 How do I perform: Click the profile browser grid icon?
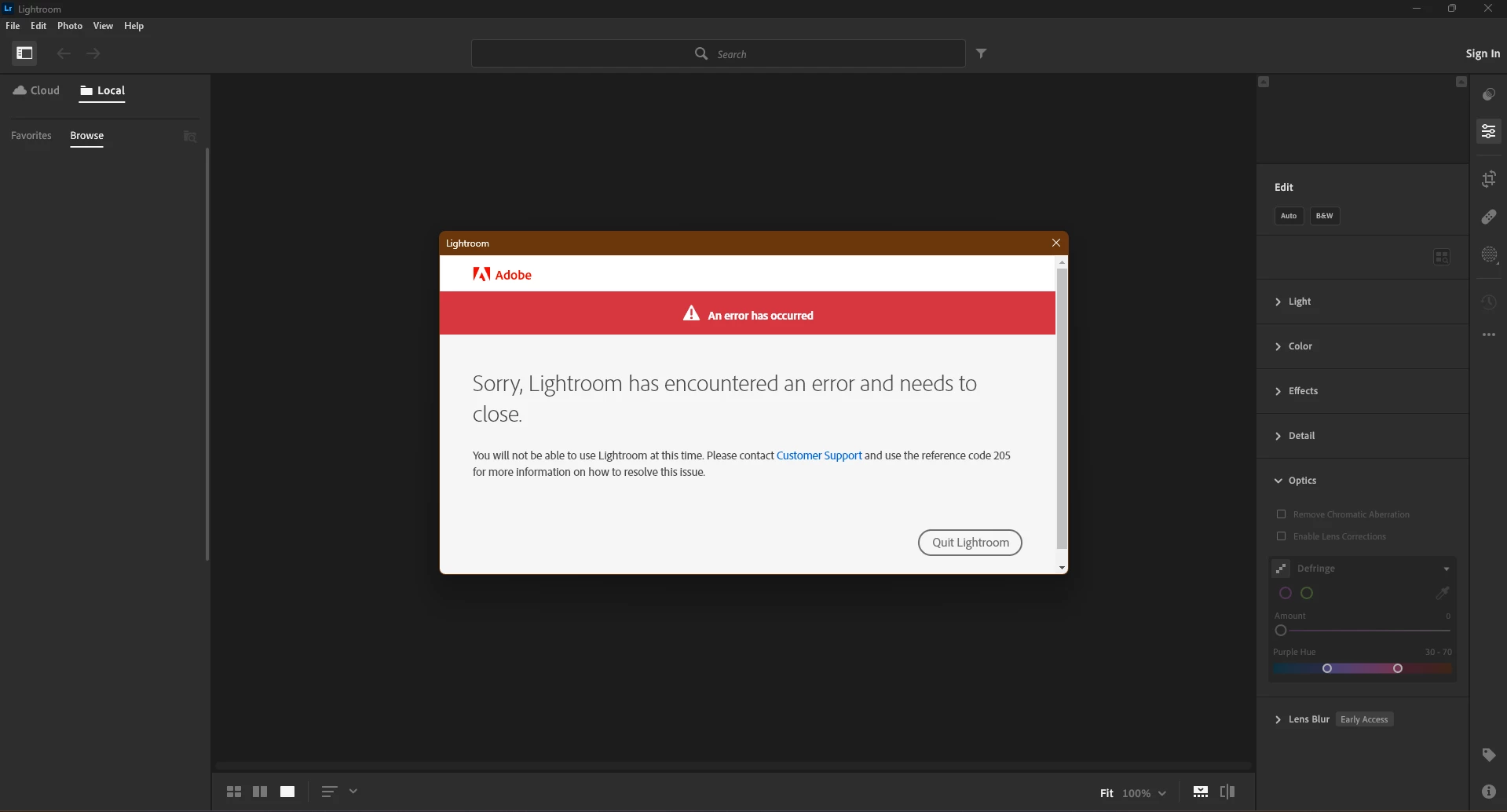[x=1442, y=257]
